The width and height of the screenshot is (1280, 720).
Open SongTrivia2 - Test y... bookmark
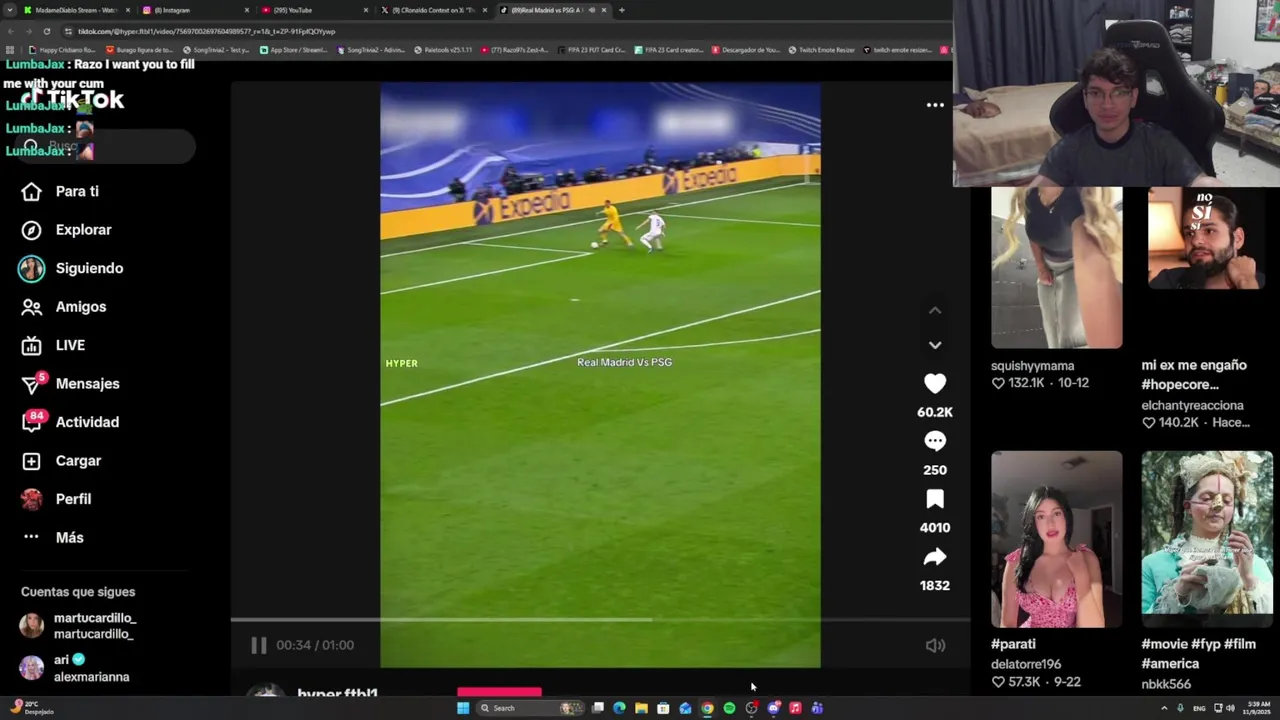click(x=216, y=49)
